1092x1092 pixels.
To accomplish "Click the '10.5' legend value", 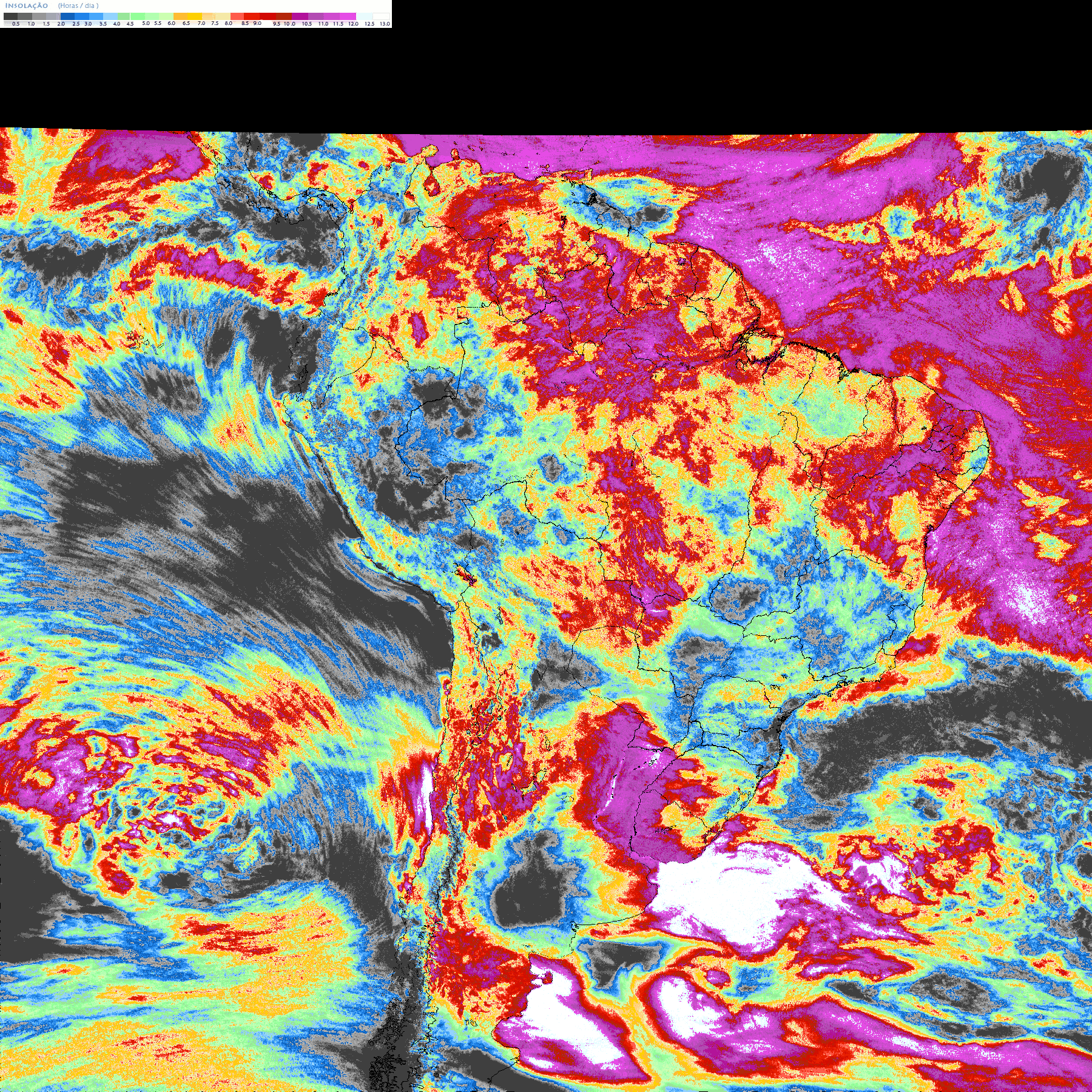I will tap(307, 24).
